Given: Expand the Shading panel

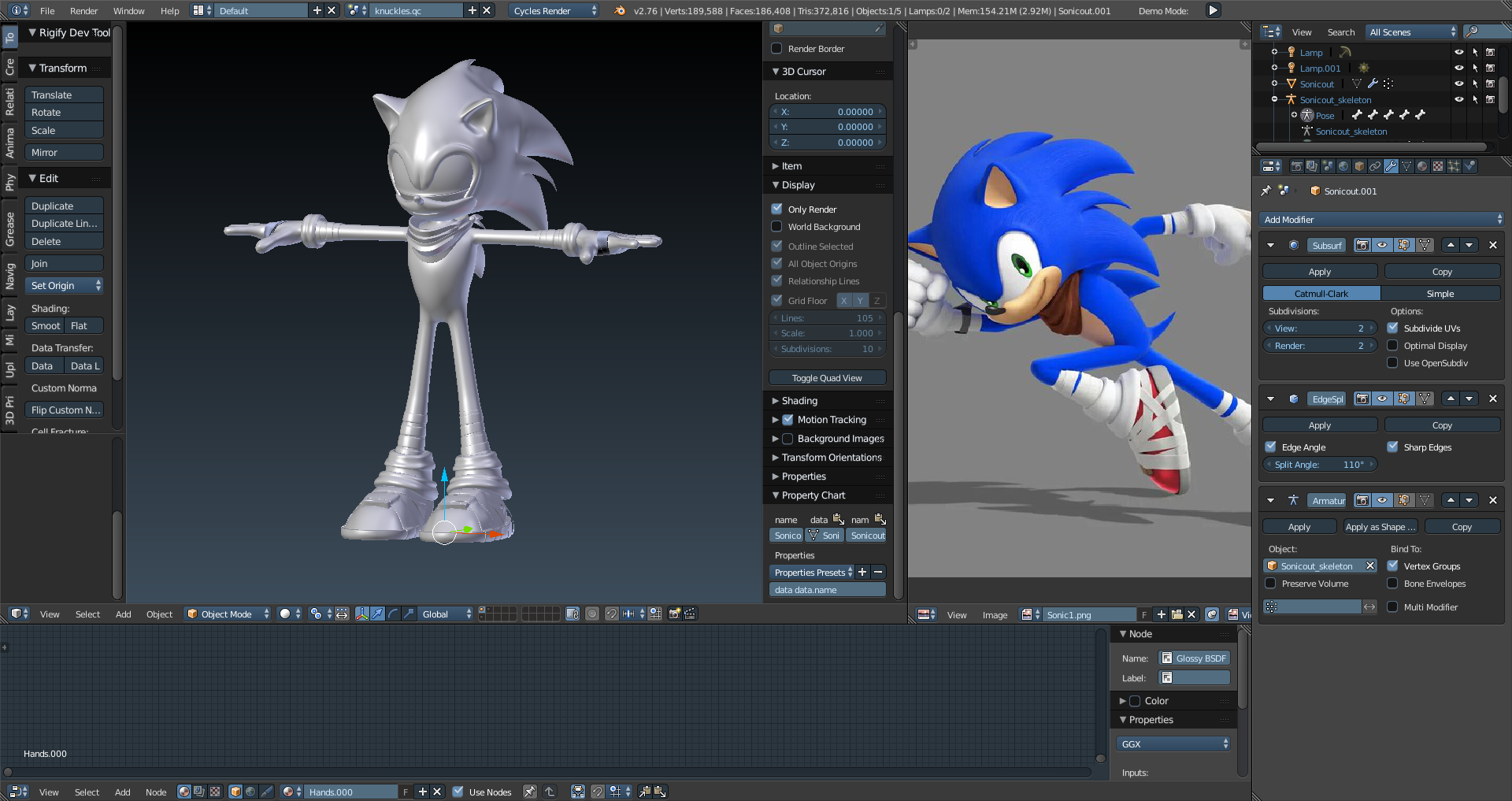Looking at the screenshot, I should (x=799, y=401).
